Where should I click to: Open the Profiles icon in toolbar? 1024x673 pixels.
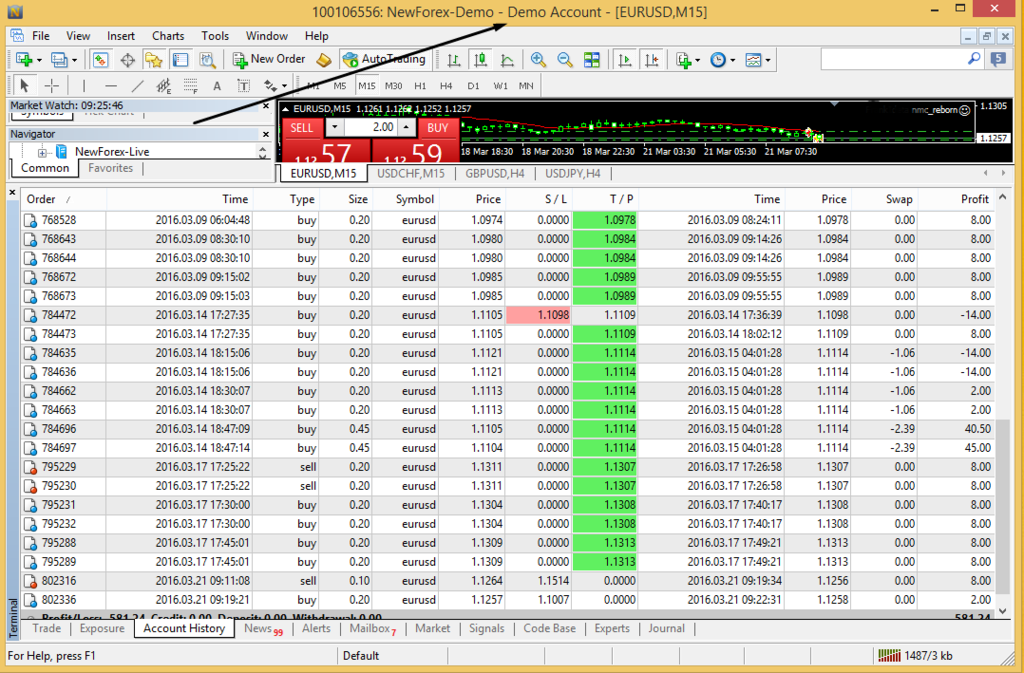pyautogui.click(x=59, y=60)
